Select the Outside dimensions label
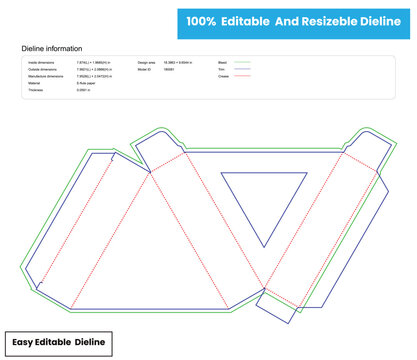 click(x=42, y=69)
